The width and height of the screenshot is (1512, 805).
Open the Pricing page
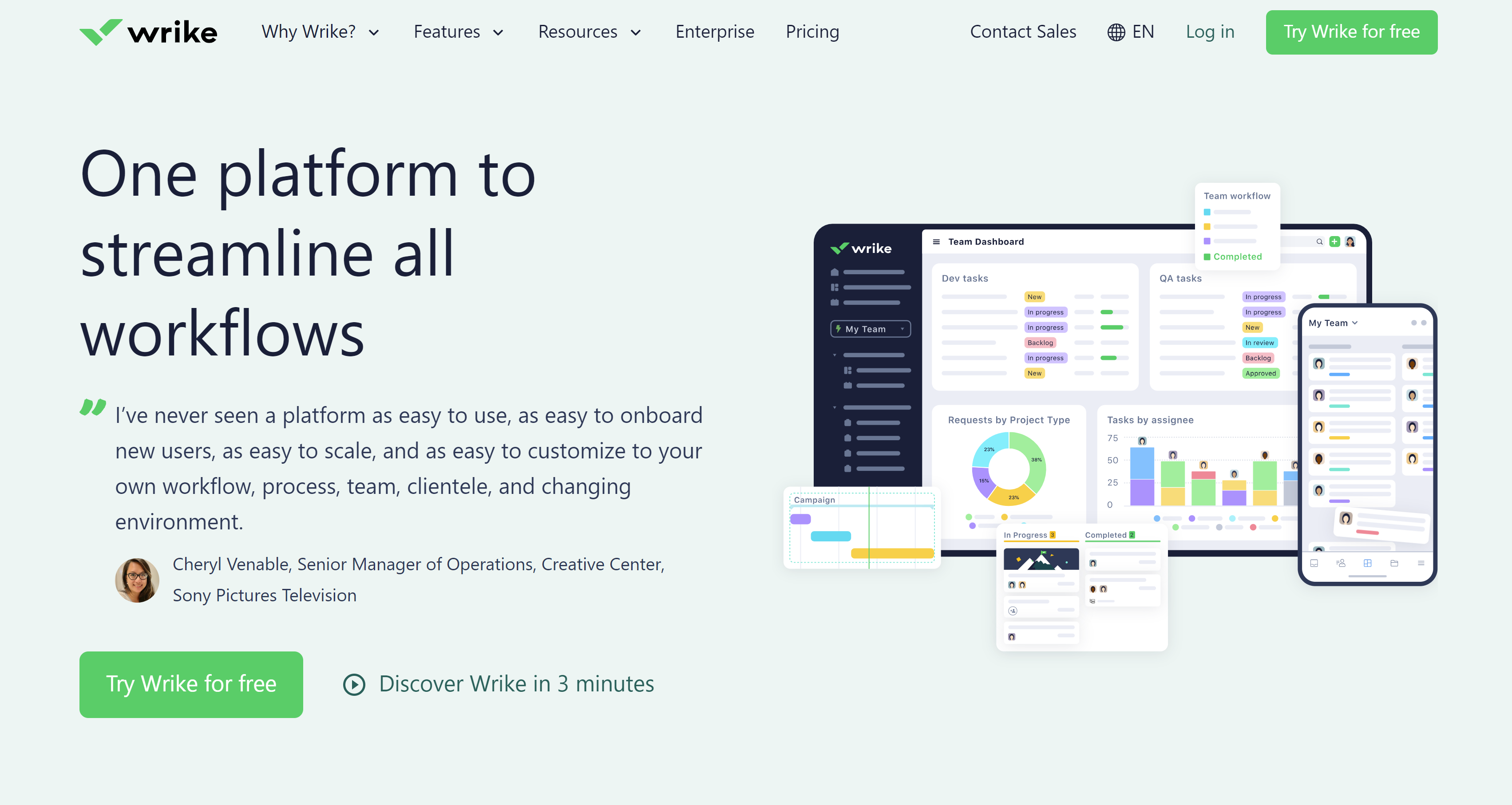(812, 32)
